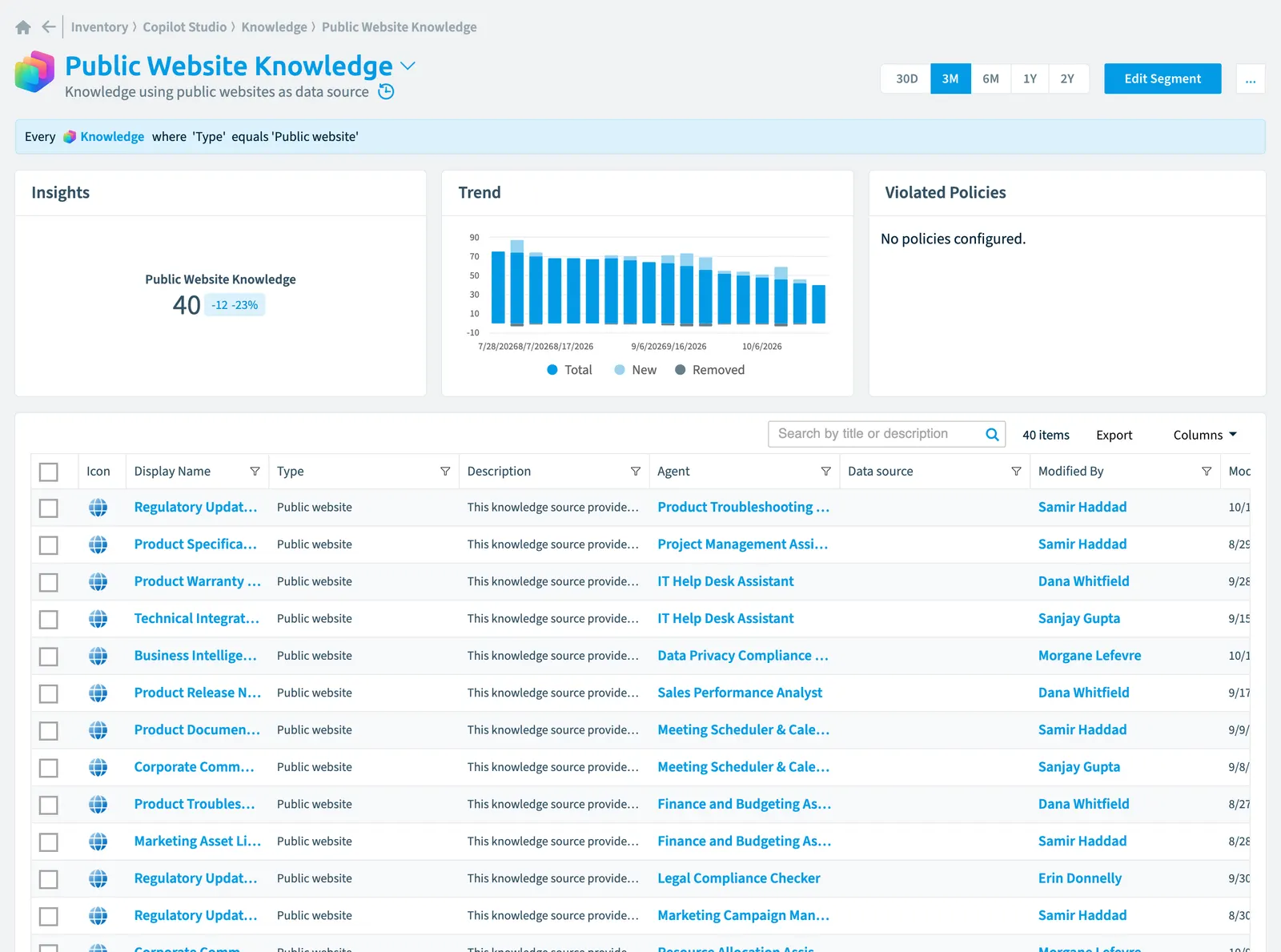Click the globe icon for Product Warranty row
This screenshot has width=1281, height=952.
point(98,582)
